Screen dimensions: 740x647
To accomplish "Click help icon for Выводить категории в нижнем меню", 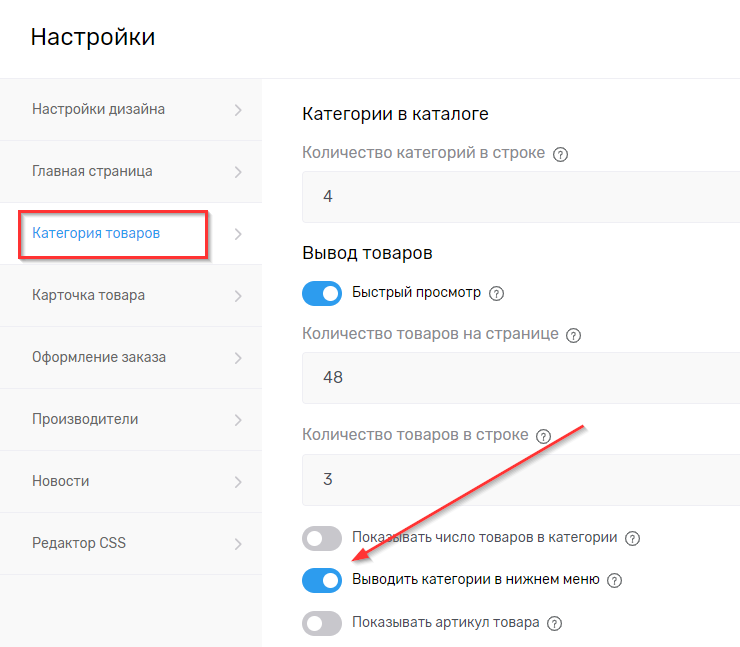I will (615, 580).
